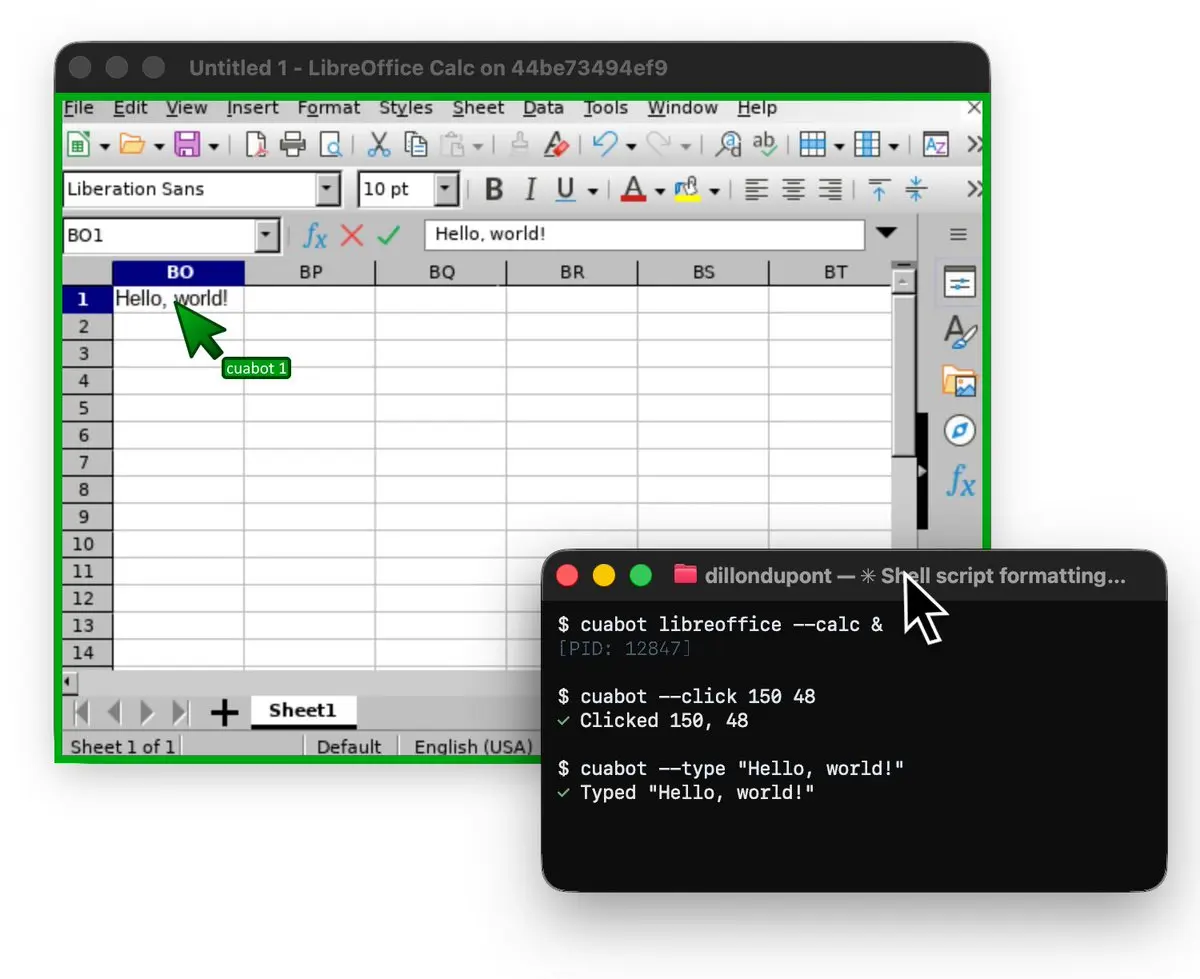The width and height of the screenshot is (1200, 979).
Task: Toggle Center Vertically alignment
Action: click(x=916, y=189)
